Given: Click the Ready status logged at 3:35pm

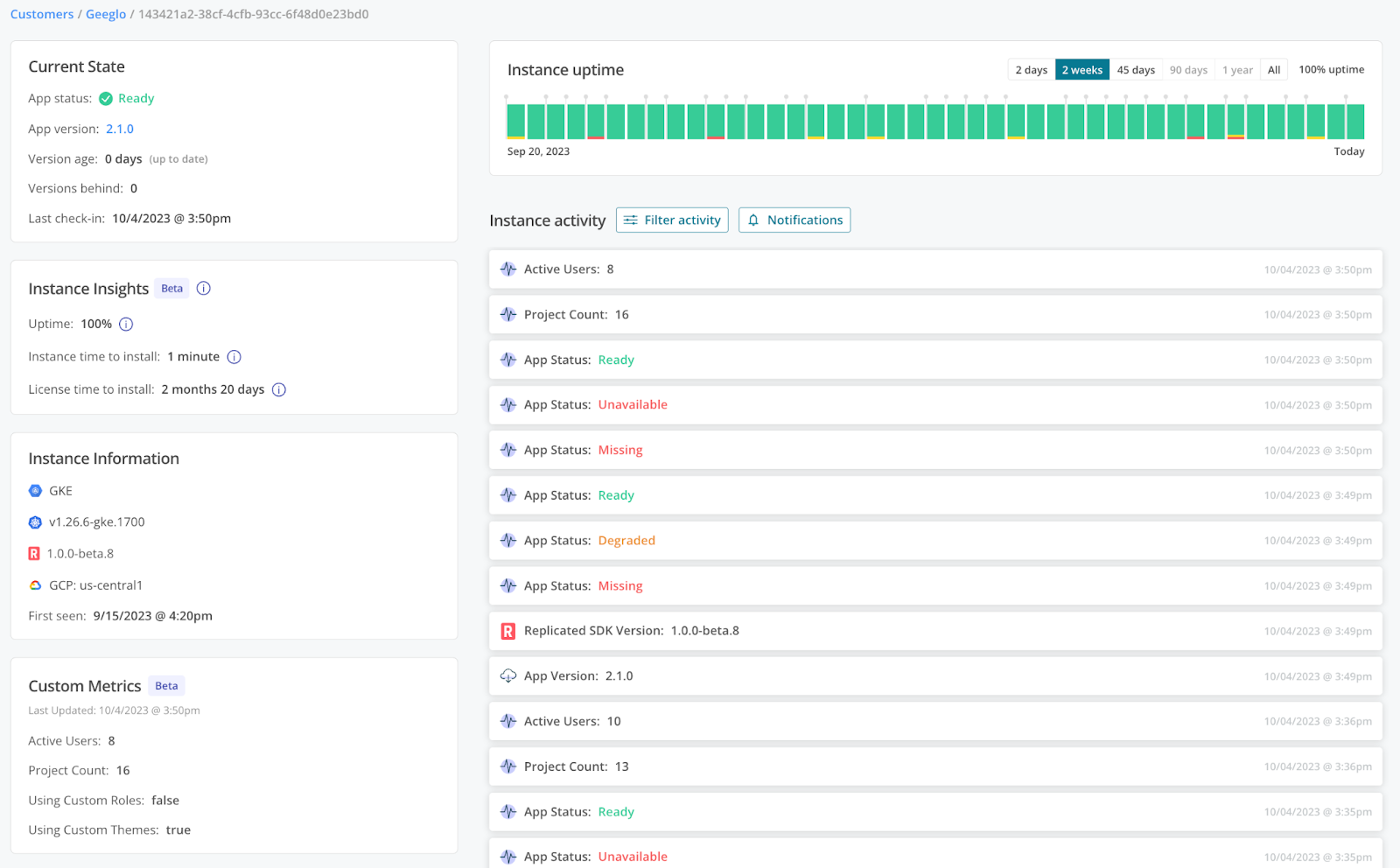Looking at the screenshot, I should 616,812.
